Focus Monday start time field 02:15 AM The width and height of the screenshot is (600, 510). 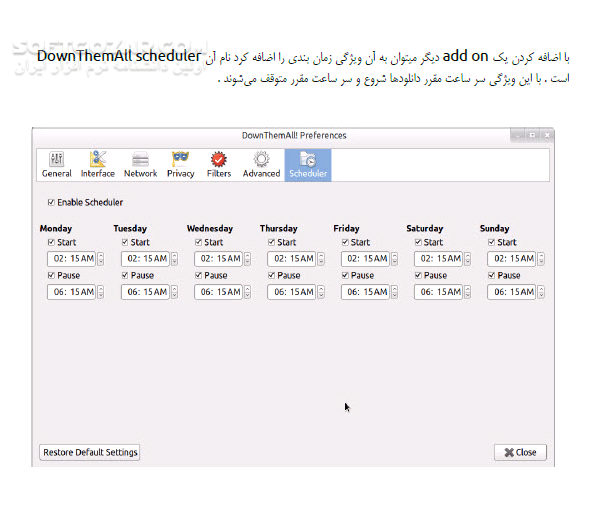[72, 259]
